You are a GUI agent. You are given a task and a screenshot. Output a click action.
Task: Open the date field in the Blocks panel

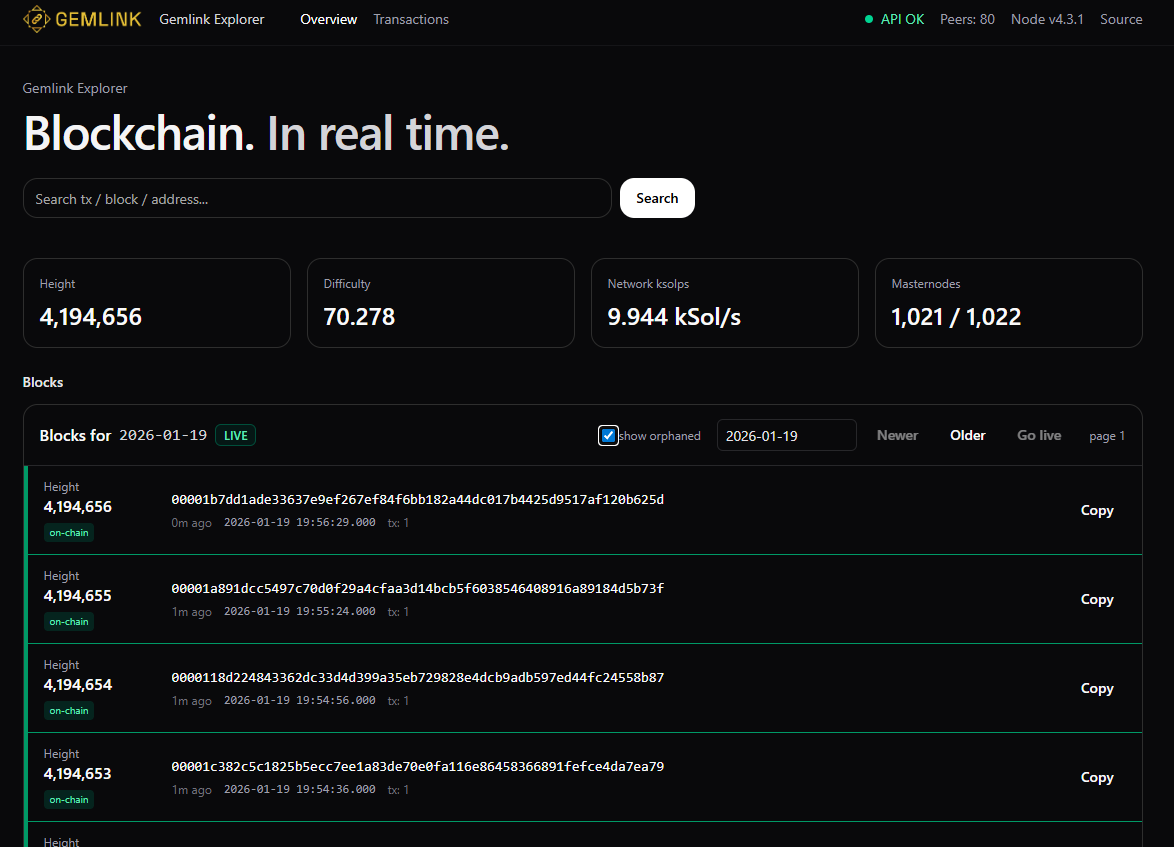786,435
